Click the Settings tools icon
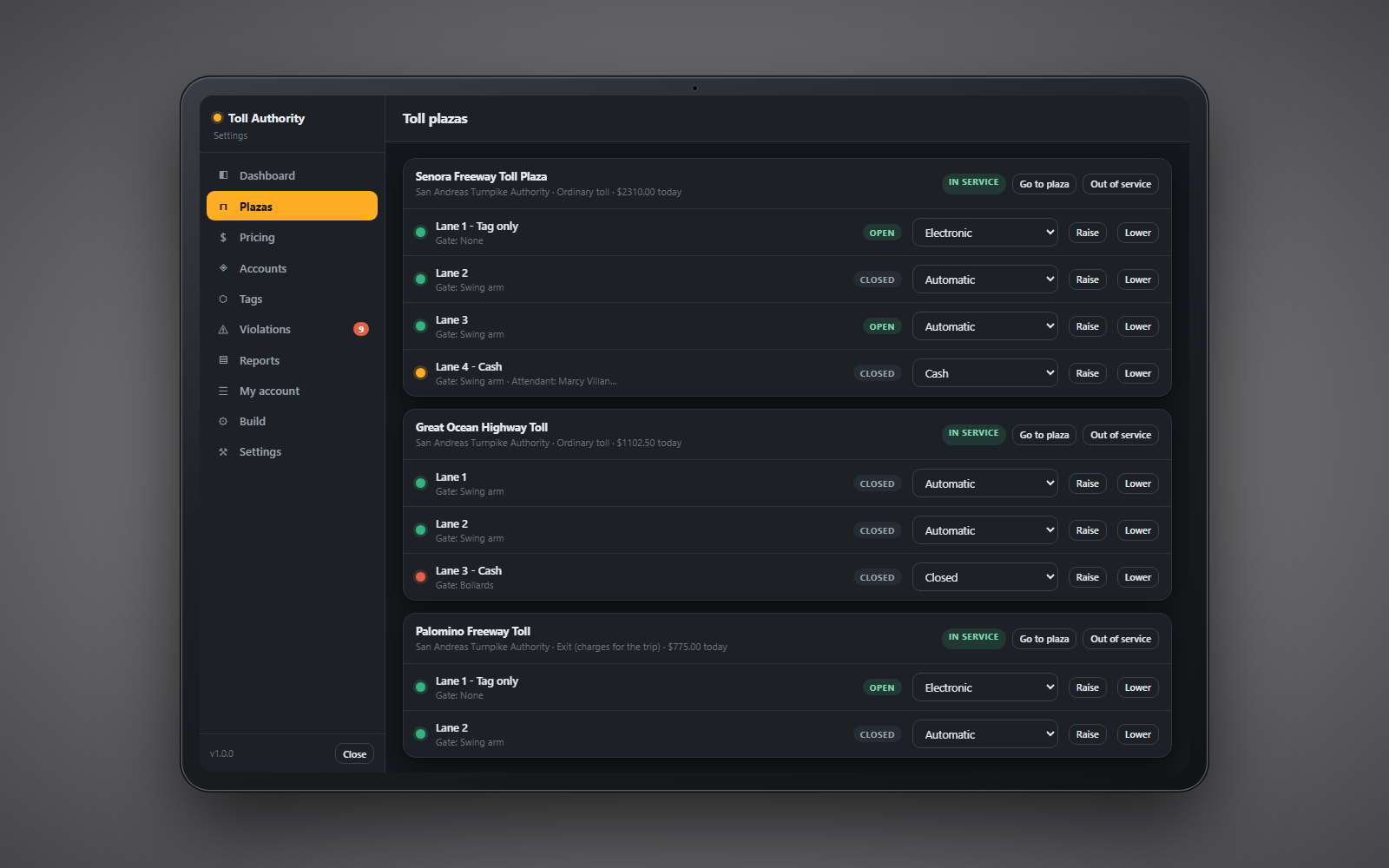Image resolution: width=1389 pixels, height=868 pixels. 223,451
